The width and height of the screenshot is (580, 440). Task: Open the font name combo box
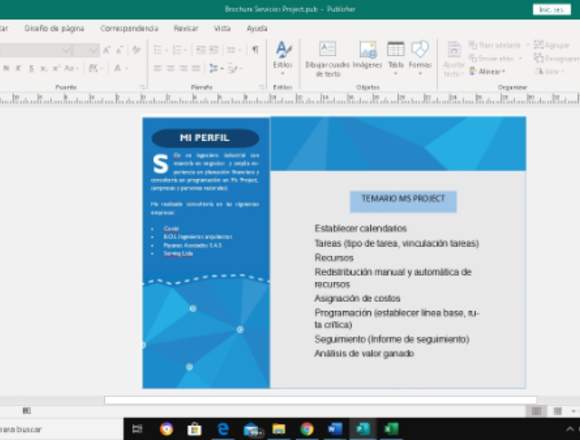36,50
